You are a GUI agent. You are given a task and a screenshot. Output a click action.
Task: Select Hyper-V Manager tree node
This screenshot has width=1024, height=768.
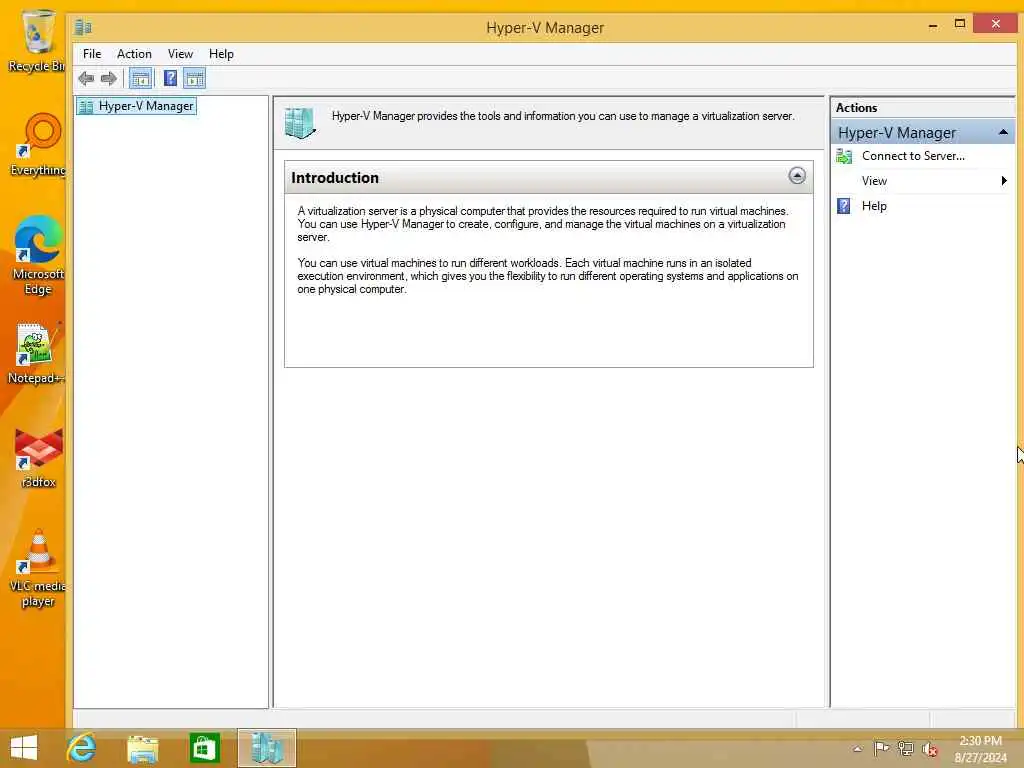point(136,106)
